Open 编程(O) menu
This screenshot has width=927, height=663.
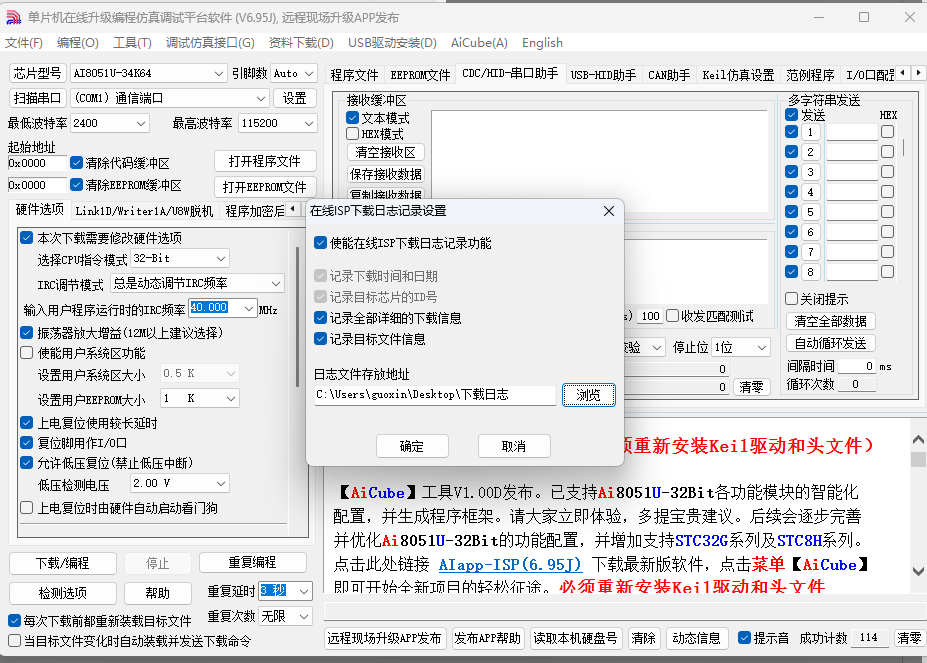point(77,43)
